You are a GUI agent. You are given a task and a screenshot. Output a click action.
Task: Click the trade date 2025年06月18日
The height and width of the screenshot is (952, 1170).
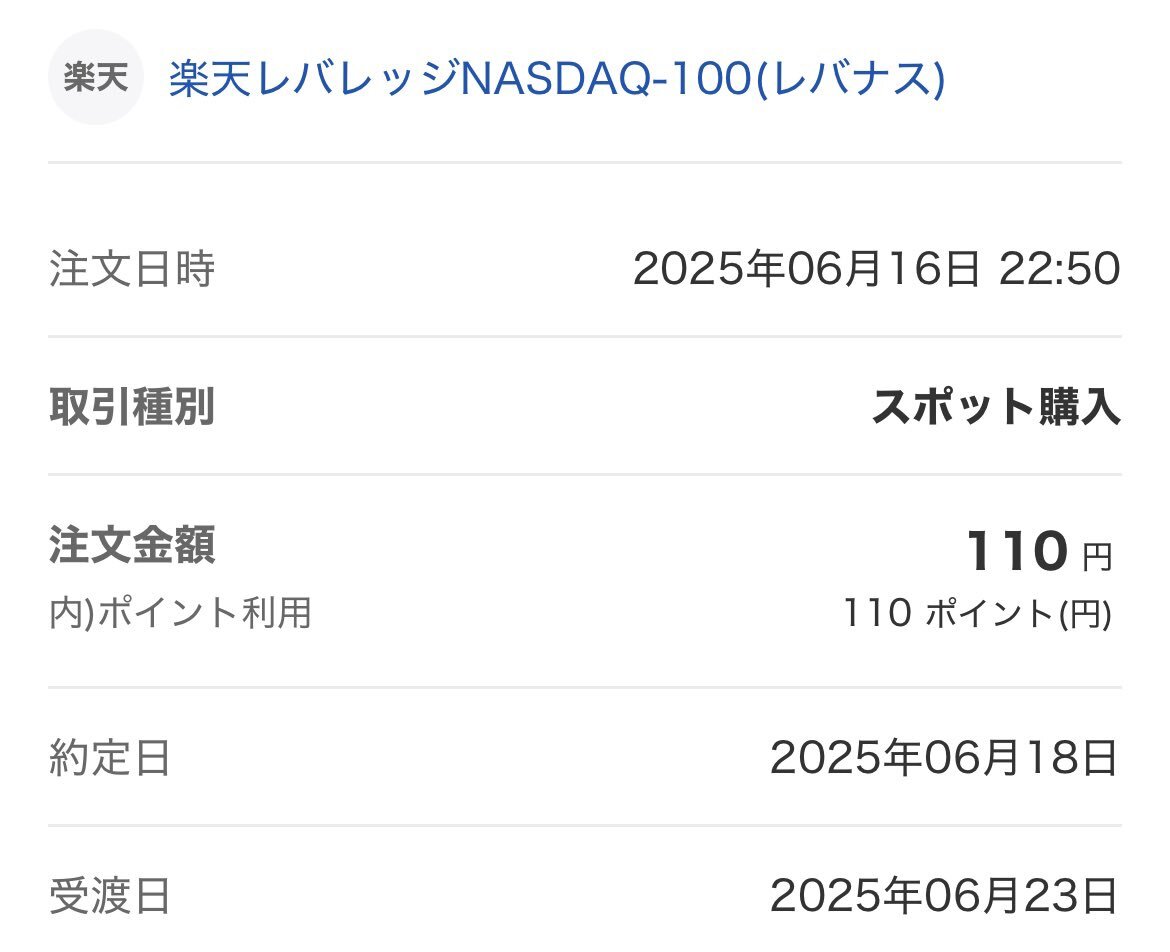[945, 758]
